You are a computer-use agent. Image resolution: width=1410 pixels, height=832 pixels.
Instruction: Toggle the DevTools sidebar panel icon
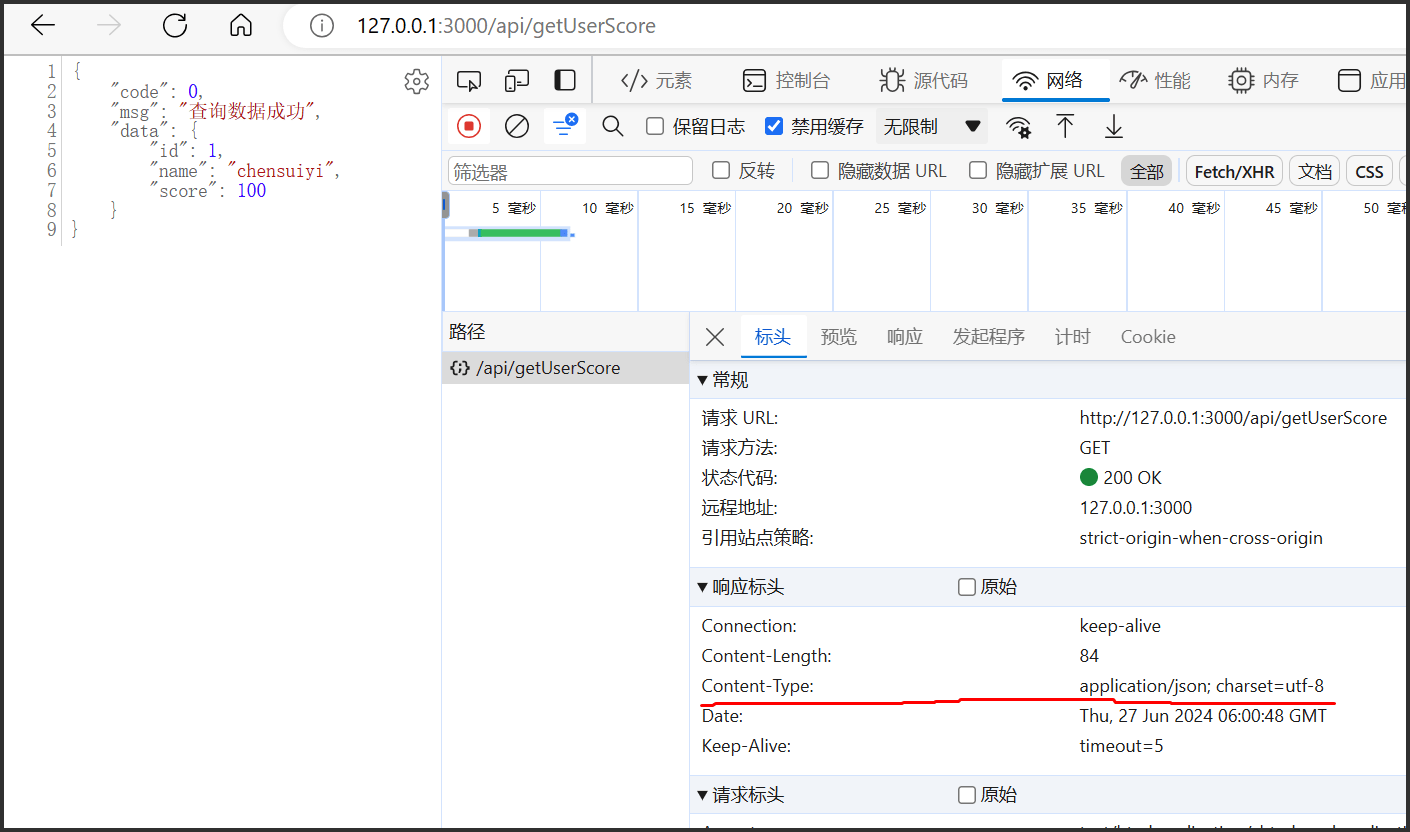(565, 81)
